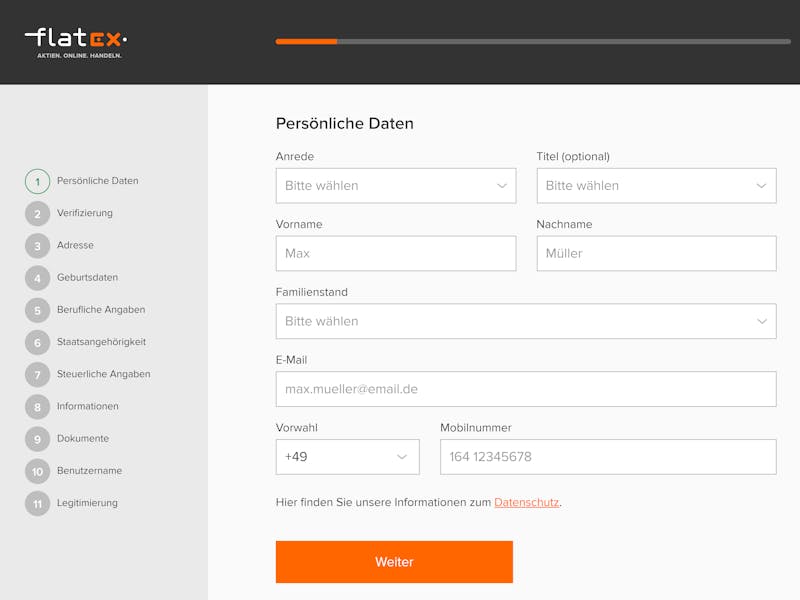Click the orange Weiter button
Viewport: 800px width, 600px height.
[x=394, y=562]
